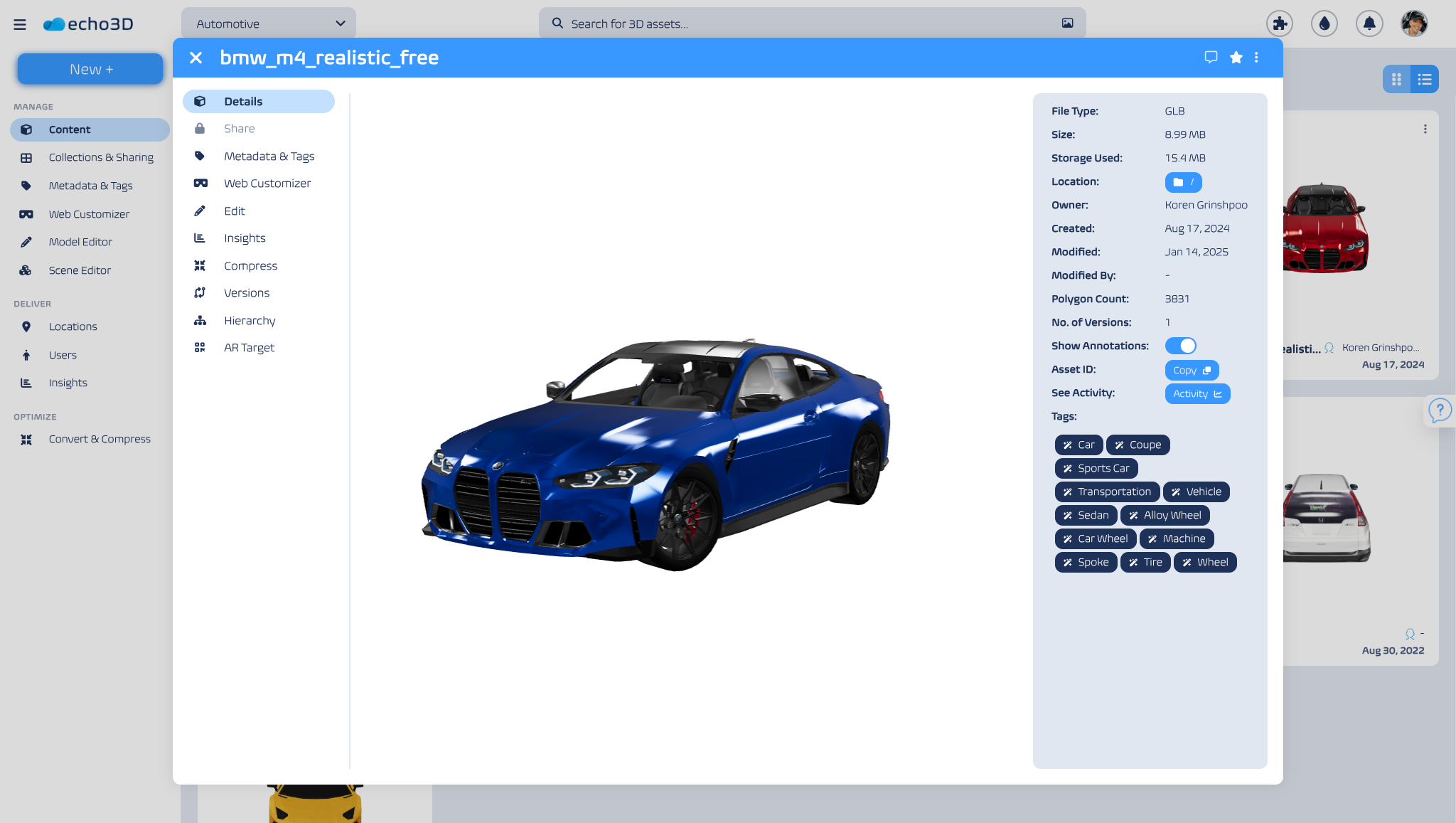
Task: Click the Car tag
Action: click(x=1078, y=445)
